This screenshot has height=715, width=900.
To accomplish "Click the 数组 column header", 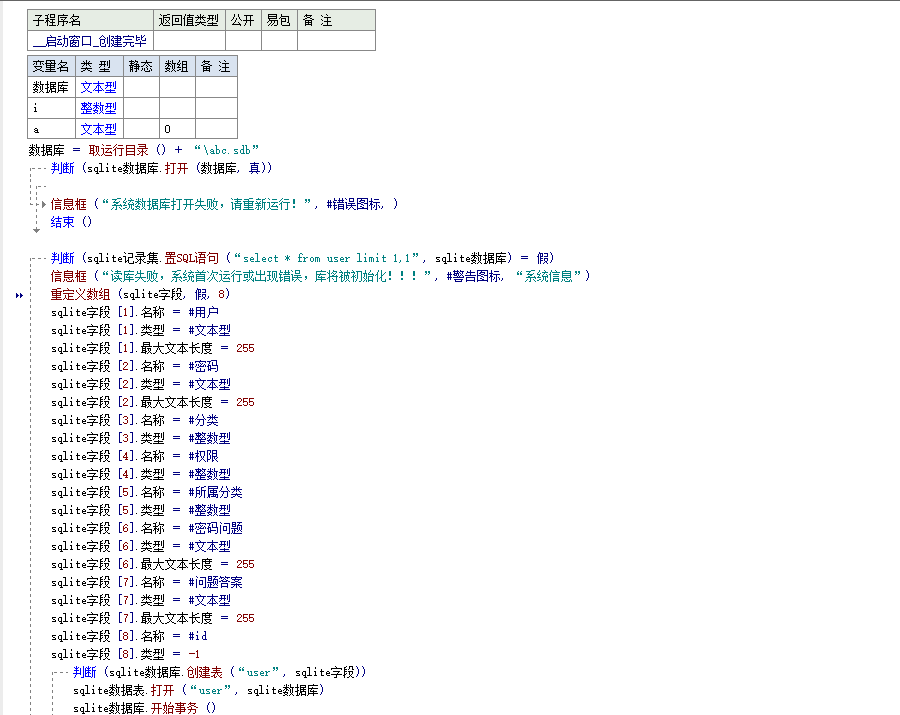I will coord(177,66).
